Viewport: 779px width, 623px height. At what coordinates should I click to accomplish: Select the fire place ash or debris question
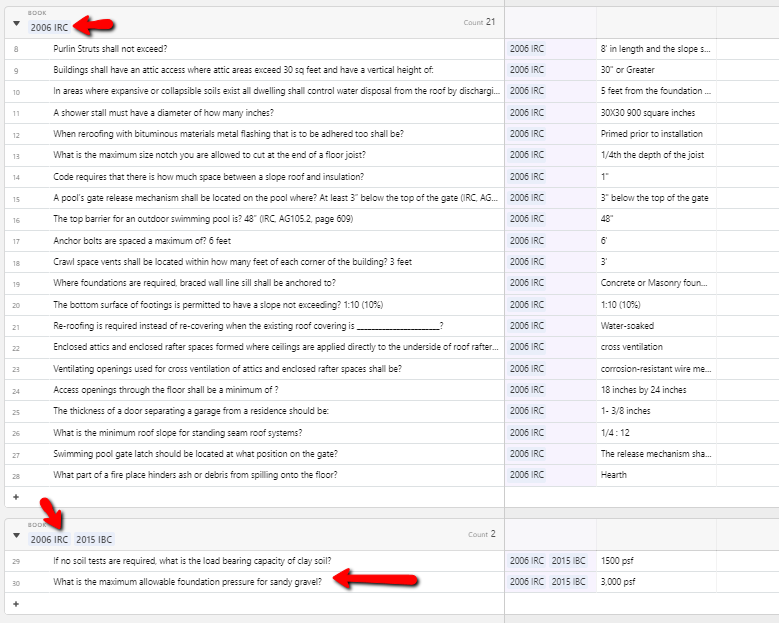[195, 475]
